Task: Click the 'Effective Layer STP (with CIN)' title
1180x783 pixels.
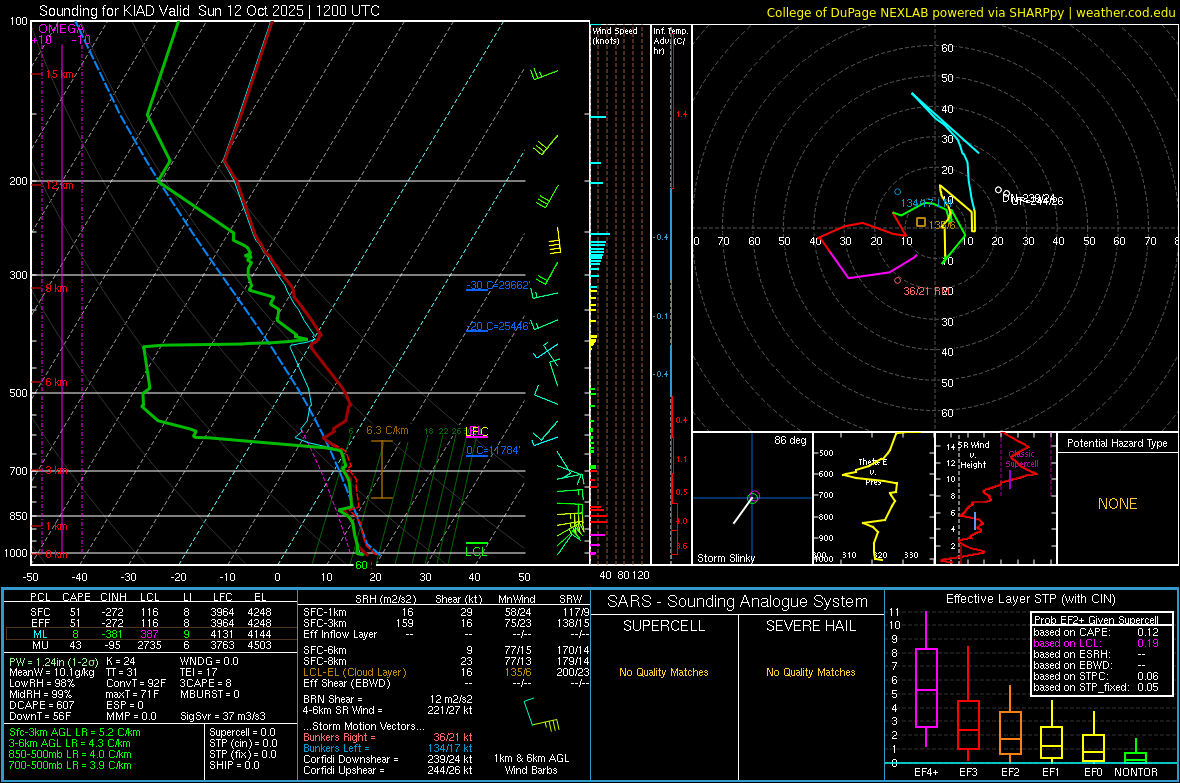Action: [1030, 599]
